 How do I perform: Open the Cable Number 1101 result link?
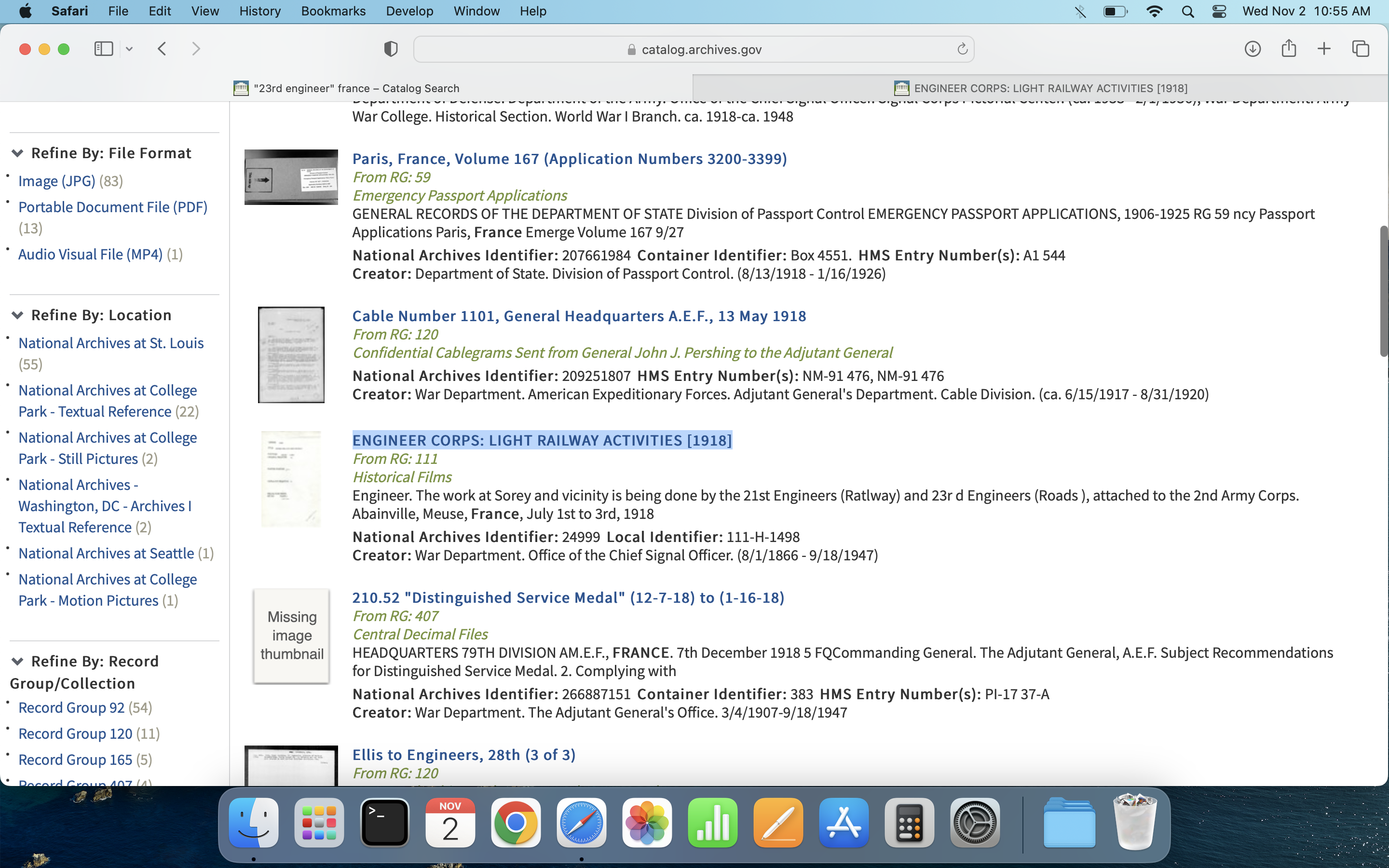tap(579, 316)
